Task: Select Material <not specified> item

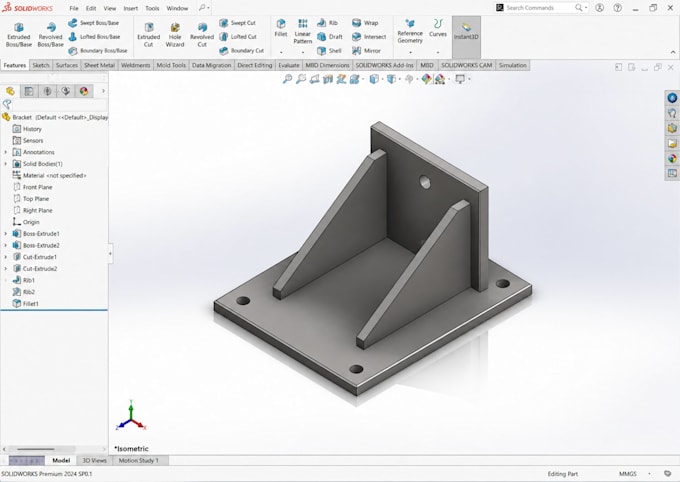Action: (49, 176)
